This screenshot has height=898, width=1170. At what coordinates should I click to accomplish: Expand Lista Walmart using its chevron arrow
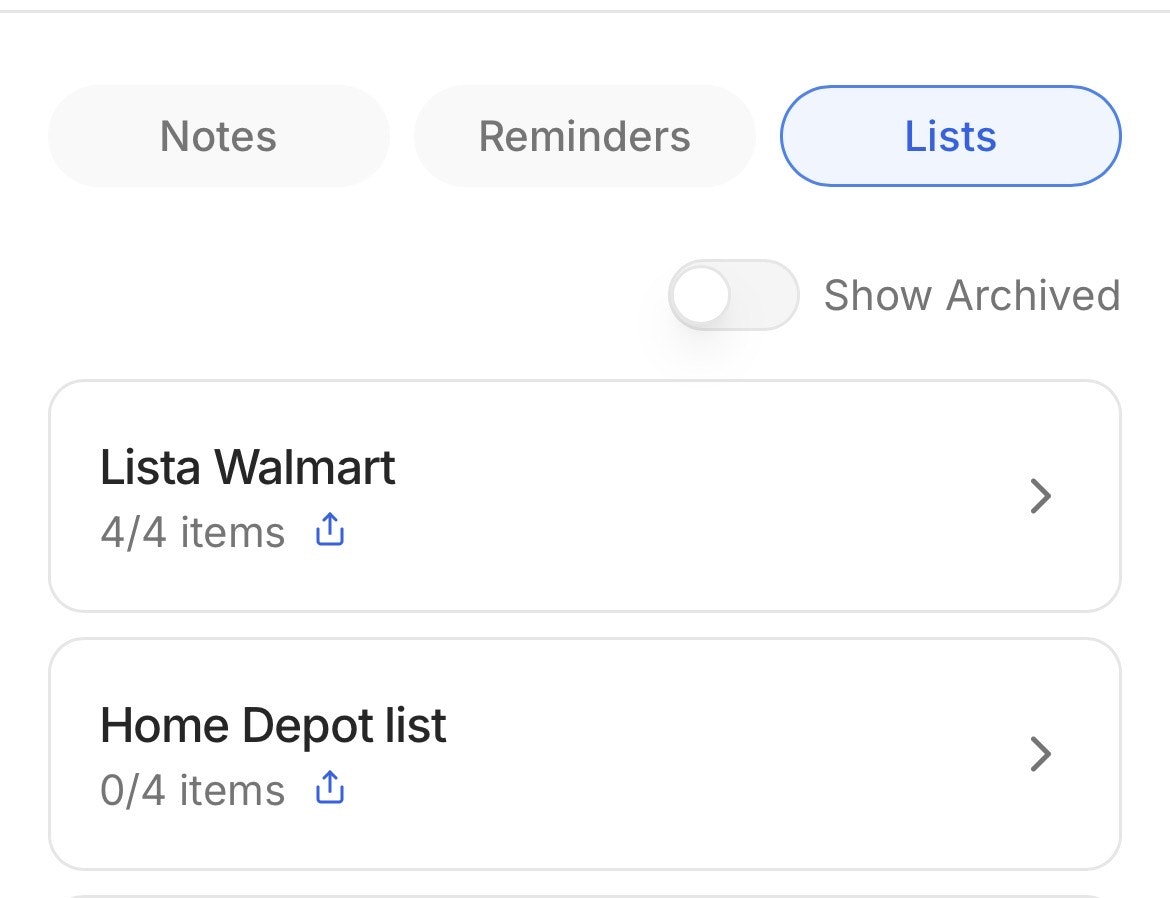[1041, 496]
